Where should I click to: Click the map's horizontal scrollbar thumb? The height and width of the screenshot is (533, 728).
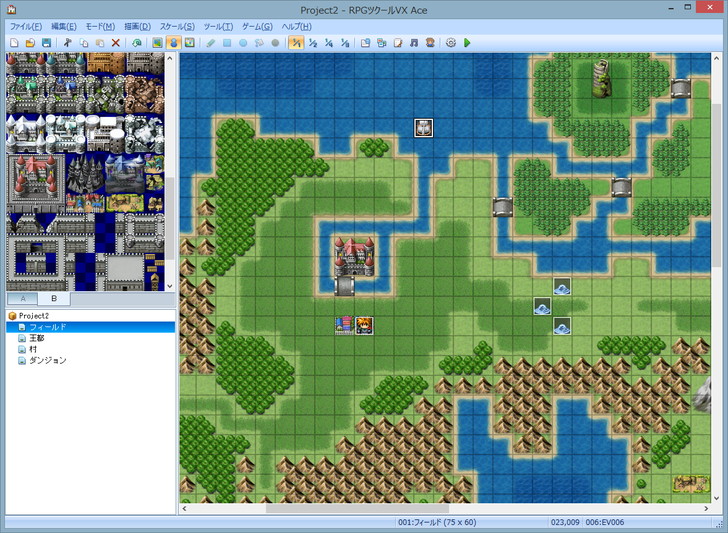(357, 508)
